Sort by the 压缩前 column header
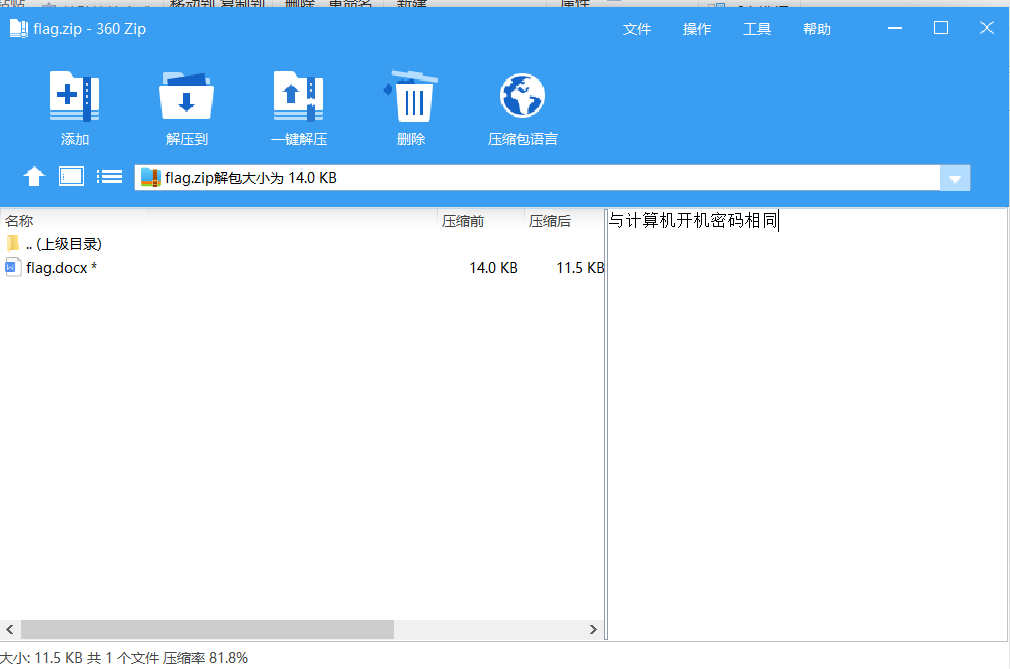The width and height of the screenshot is (1010, 669). 481,221
